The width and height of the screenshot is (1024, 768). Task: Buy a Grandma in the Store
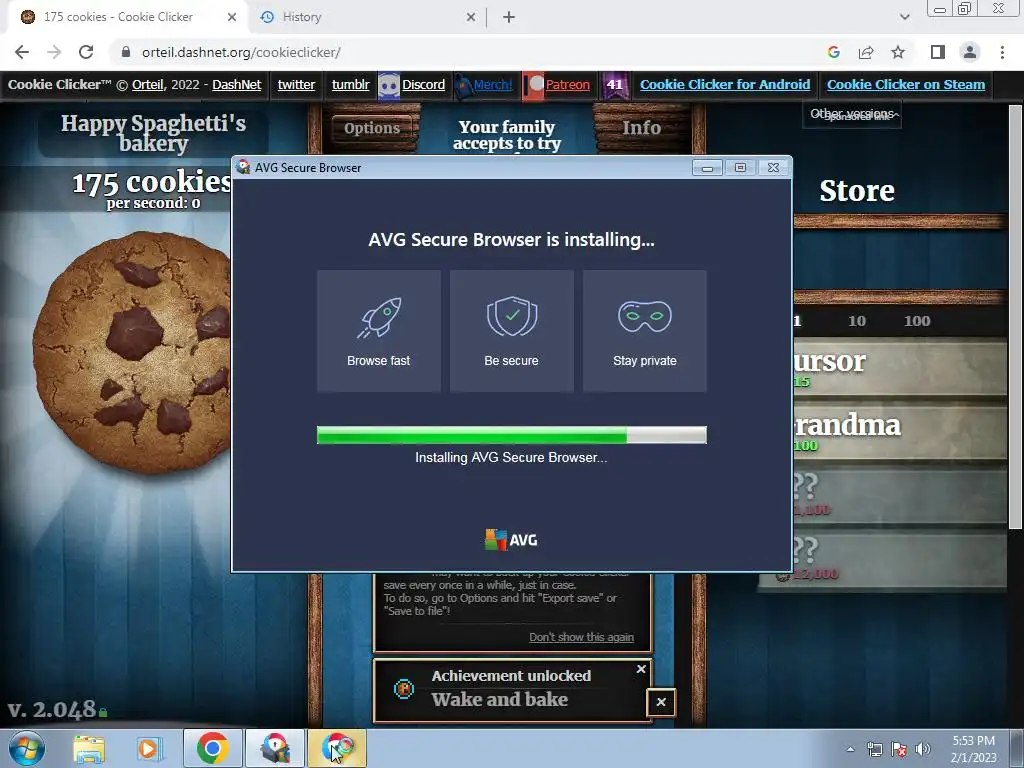coord(900,432)
